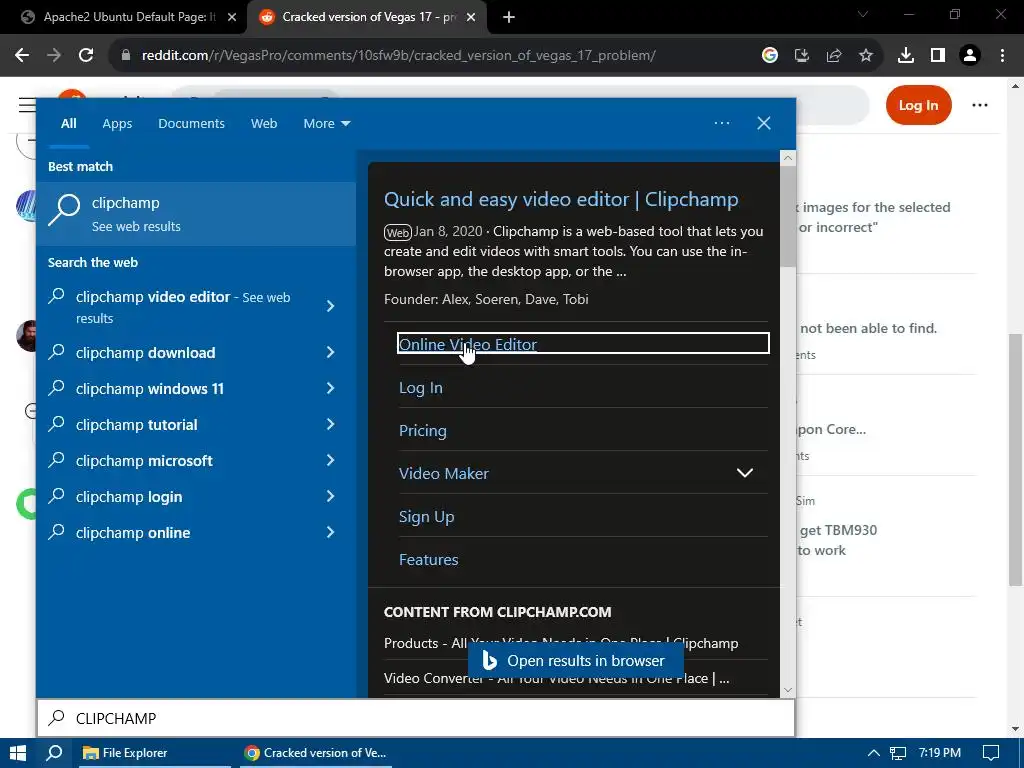Viewport: 1024px width, 768px height.
Task: Click the install page icon in address bar
Action: tap(801, 56)
